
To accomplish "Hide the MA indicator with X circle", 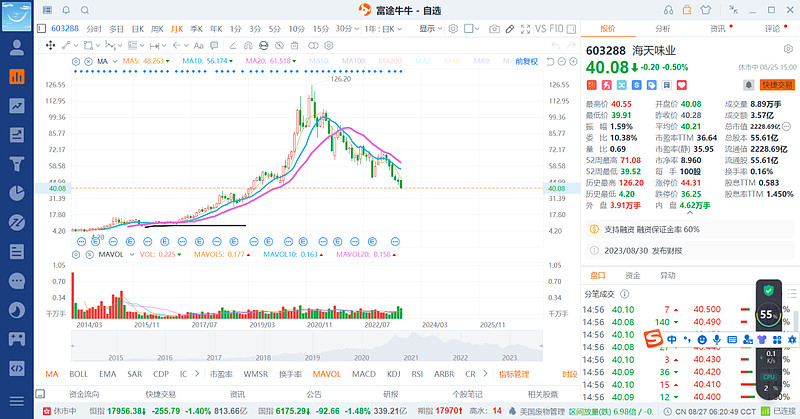I will coord(88,62).
